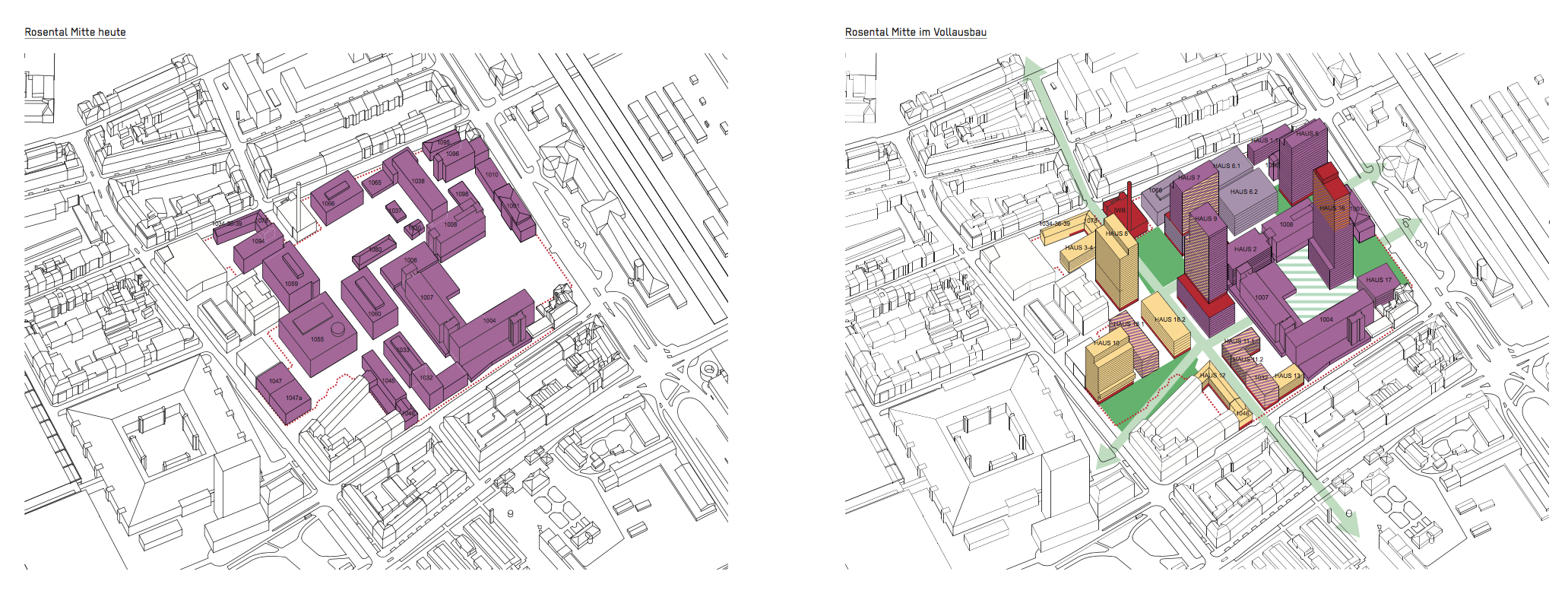The height and width of the screenshot is (616, 1568).
Task: Select the plain "1047" label, not 1047a
Action: [275, 381]
